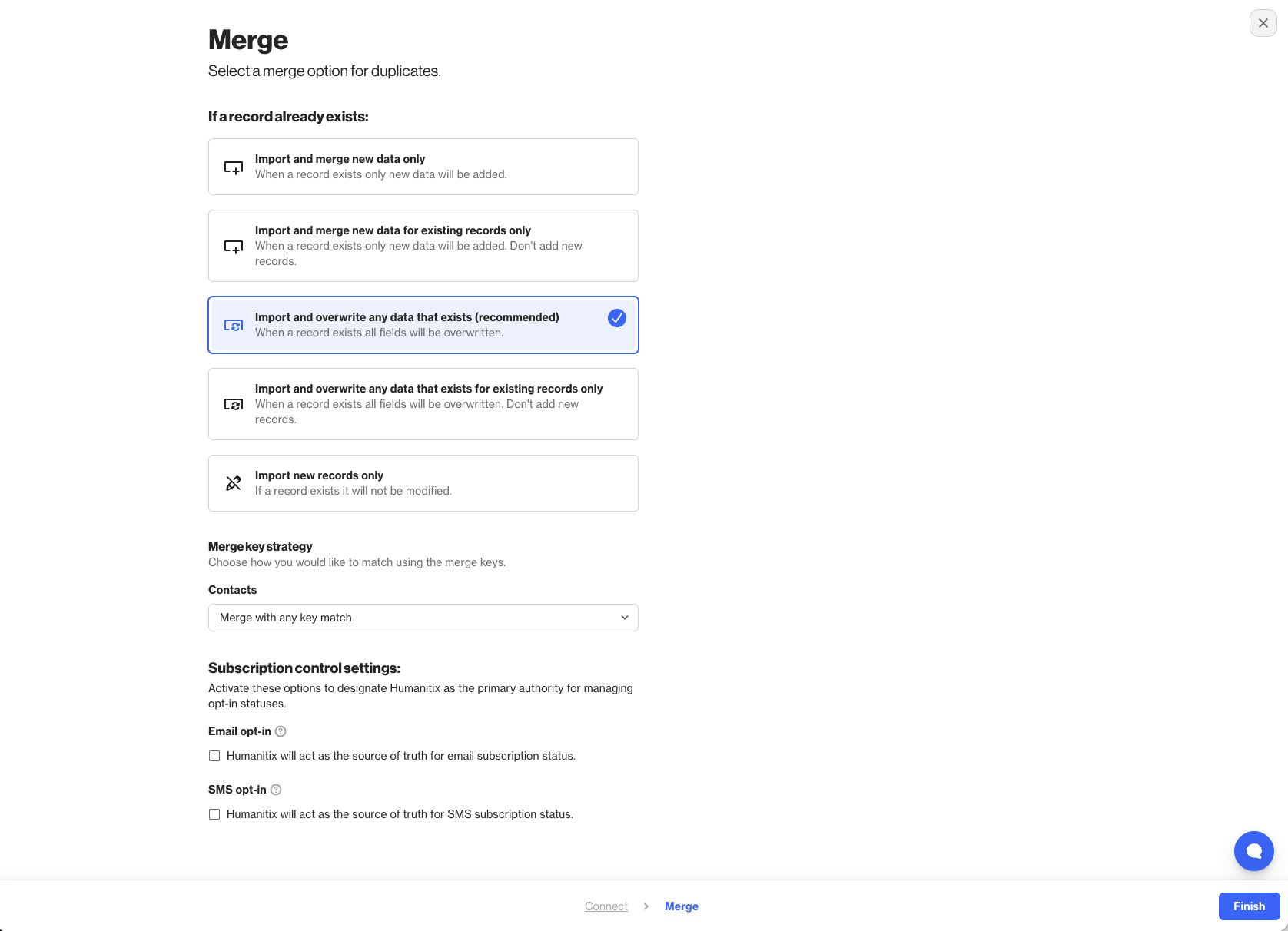The height and width of the screenshot is (931, 1288).
Task: Select overwrite data for existing records only card
Action: click(x=423, y=404)
